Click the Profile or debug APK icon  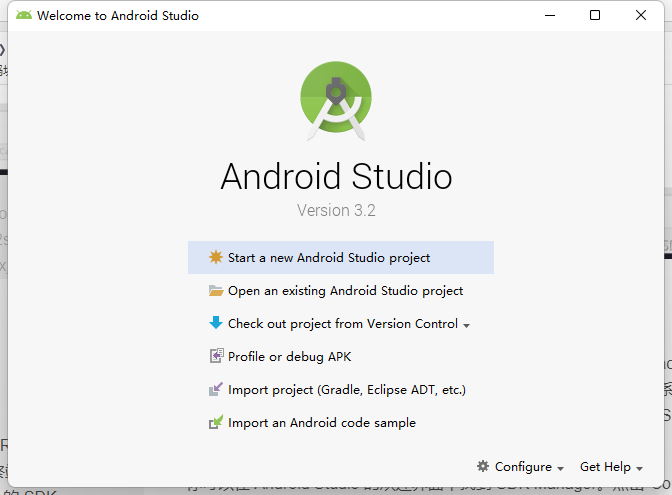tap(216, 356)
